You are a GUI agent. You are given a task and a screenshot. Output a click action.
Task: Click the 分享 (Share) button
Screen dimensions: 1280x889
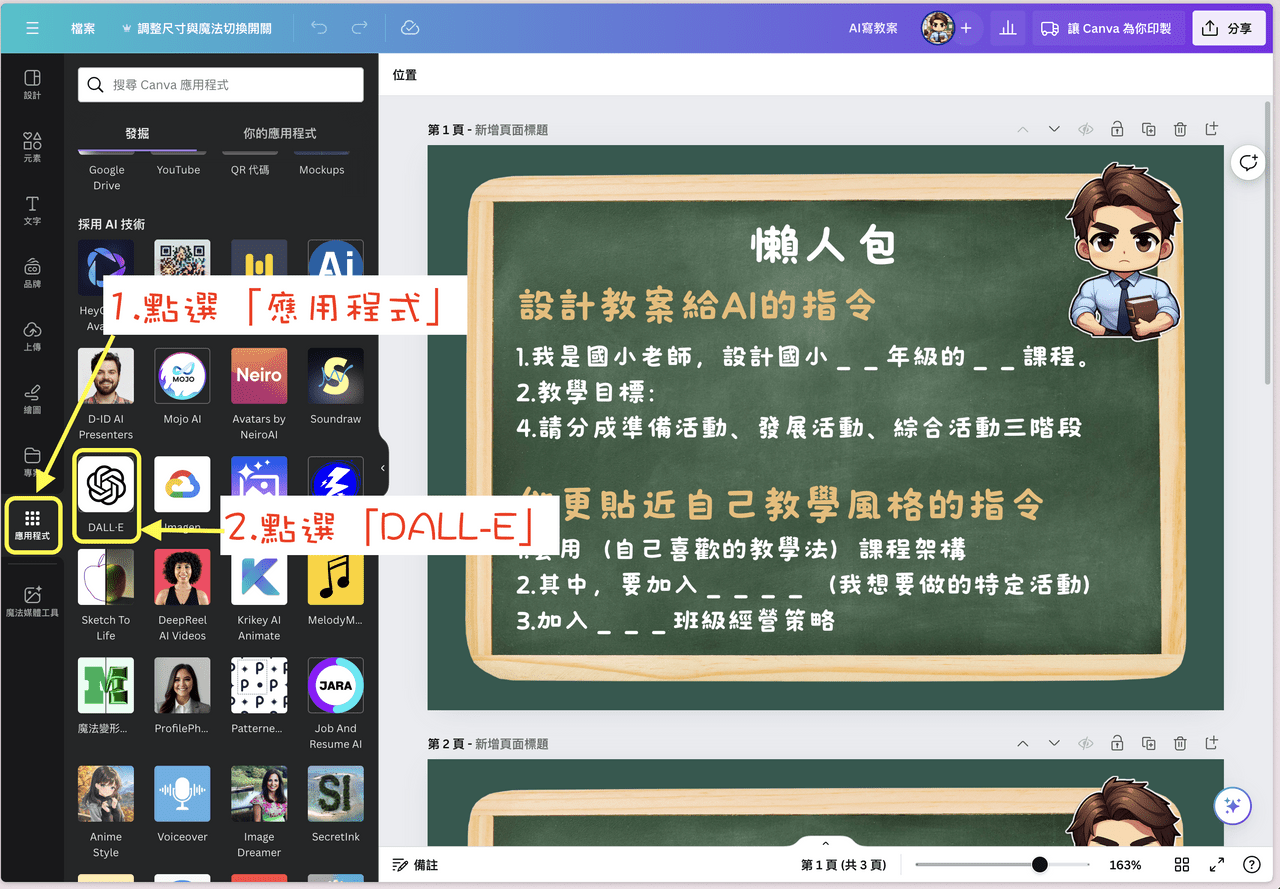[x=1228, y=27]
